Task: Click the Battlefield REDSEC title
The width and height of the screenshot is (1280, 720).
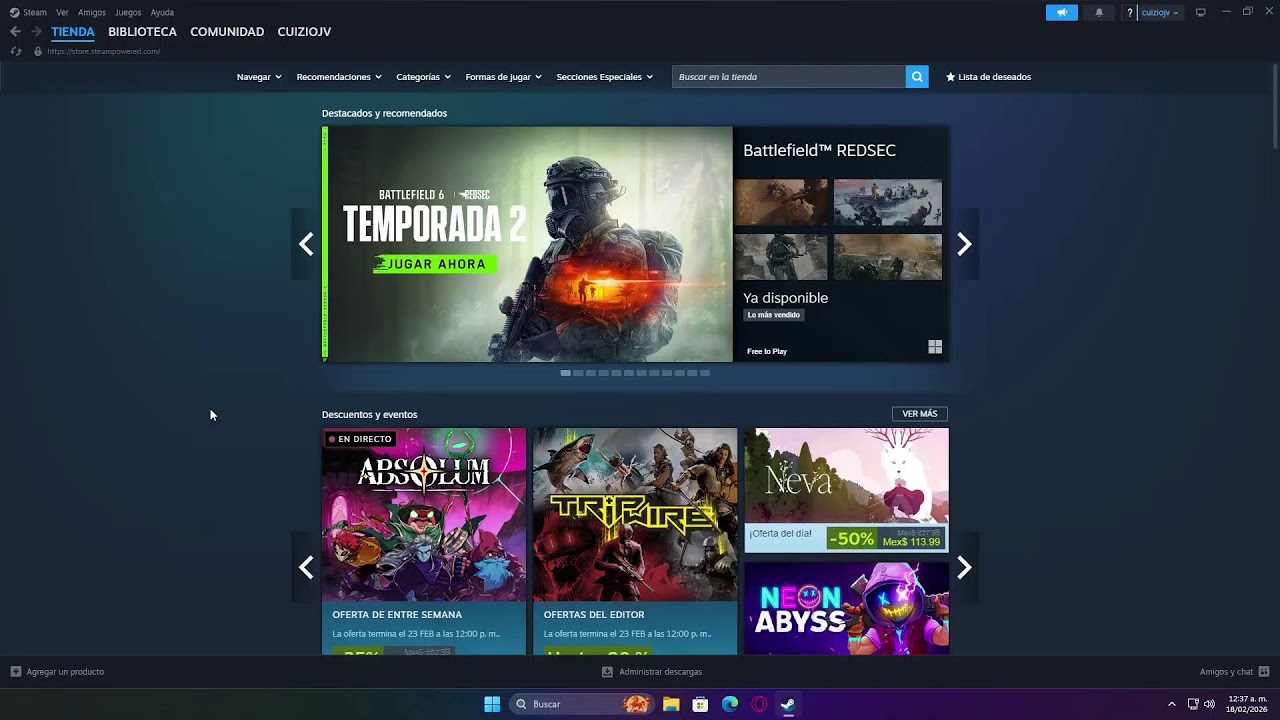Action: [819, 150]
